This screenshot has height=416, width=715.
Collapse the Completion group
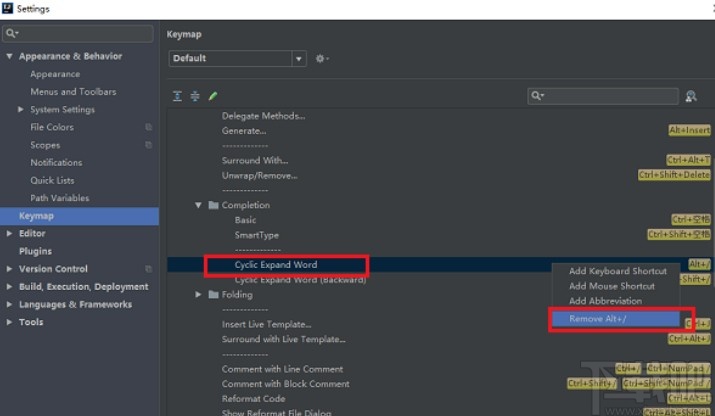tap(198, 205)
